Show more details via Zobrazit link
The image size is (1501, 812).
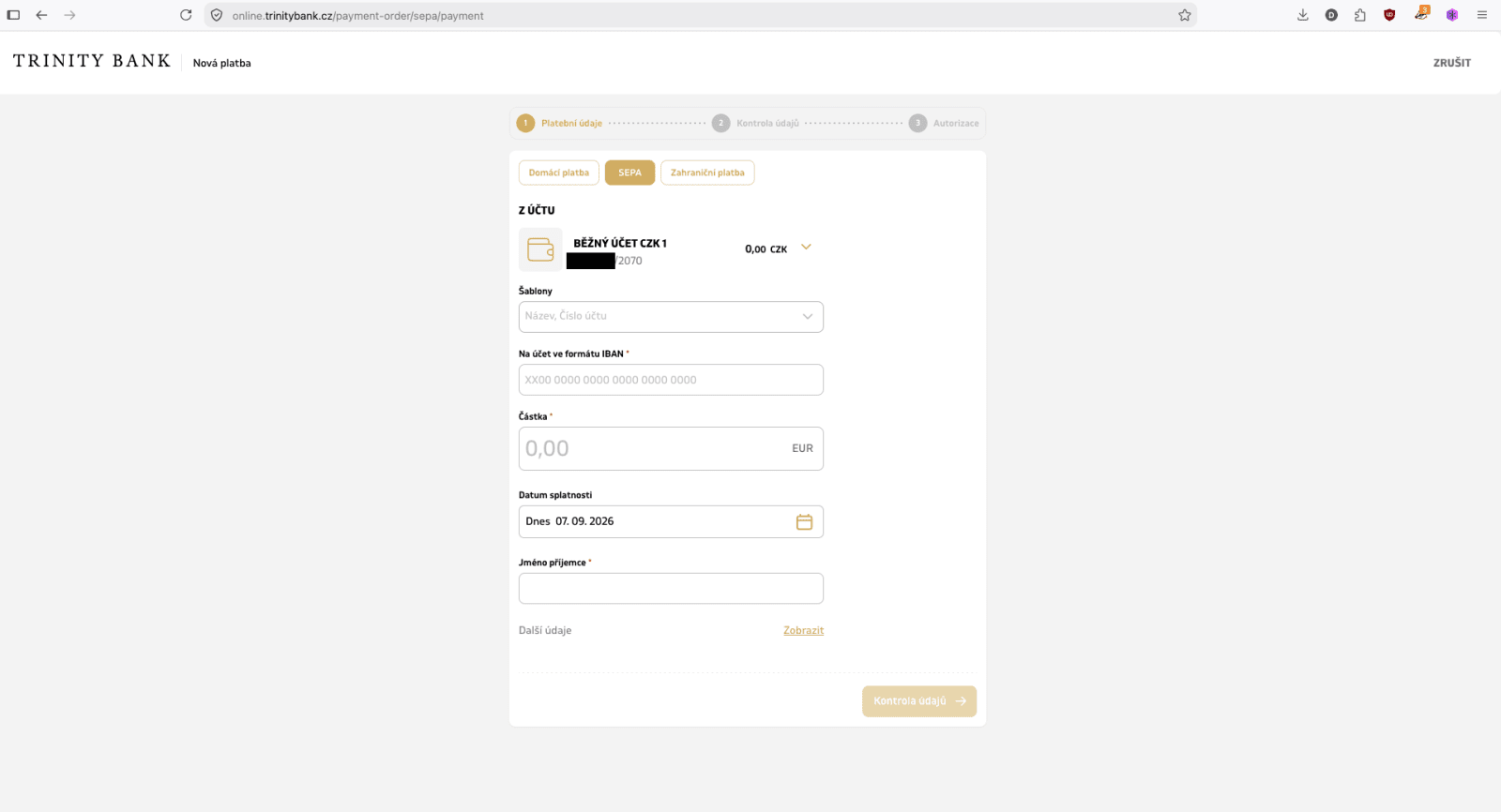pyautogui.click(x=804, y=630)
